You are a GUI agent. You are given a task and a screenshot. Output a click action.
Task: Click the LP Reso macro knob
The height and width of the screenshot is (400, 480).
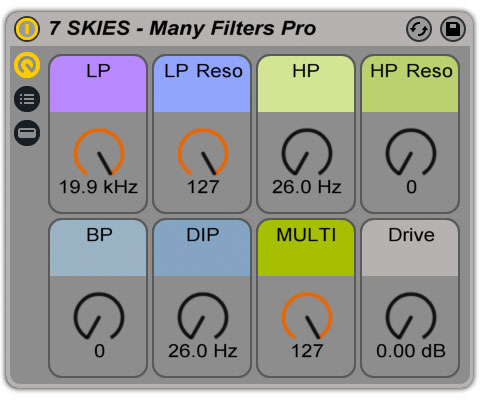(203, 153)
